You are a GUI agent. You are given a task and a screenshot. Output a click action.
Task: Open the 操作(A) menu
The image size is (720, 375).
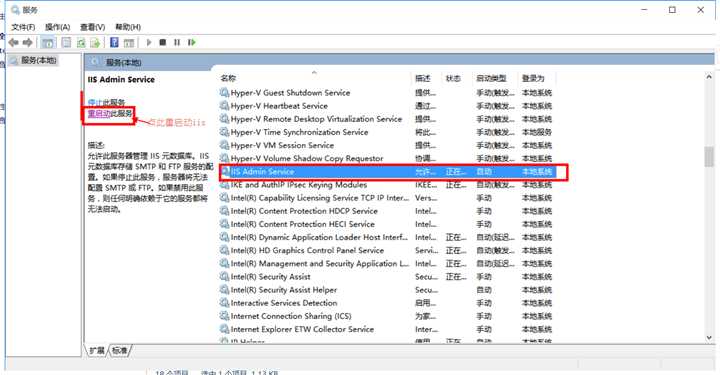[x=57, y=27]
